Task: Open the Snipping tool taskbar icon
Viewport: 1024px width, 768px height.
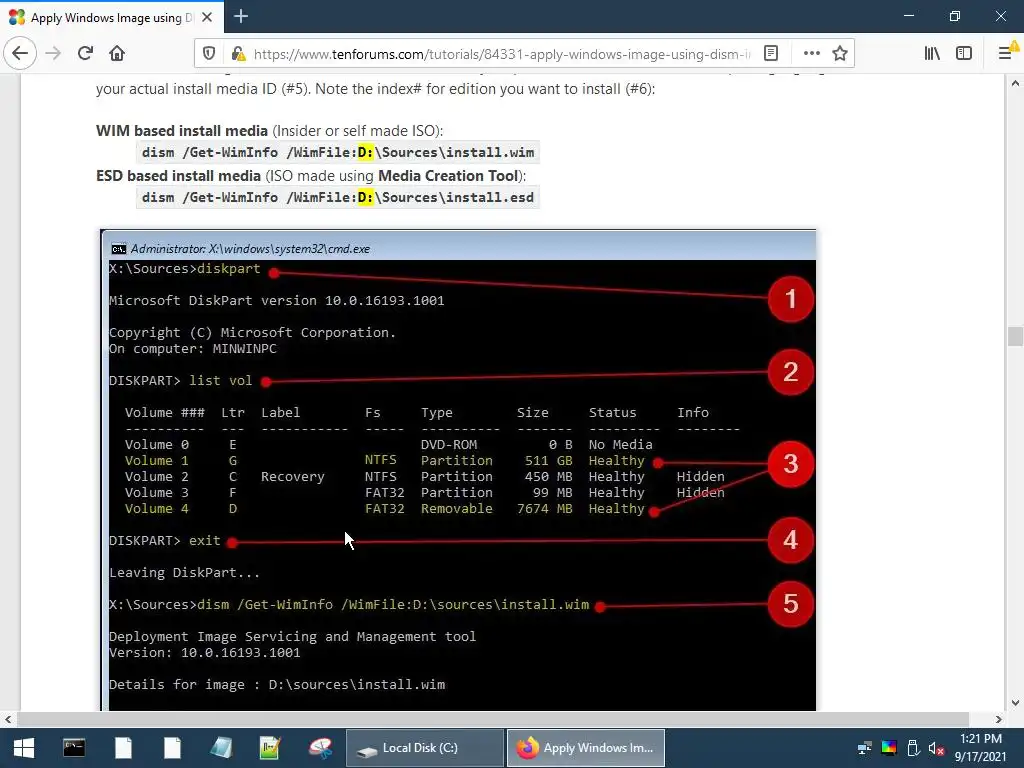Action: (320, 748)
